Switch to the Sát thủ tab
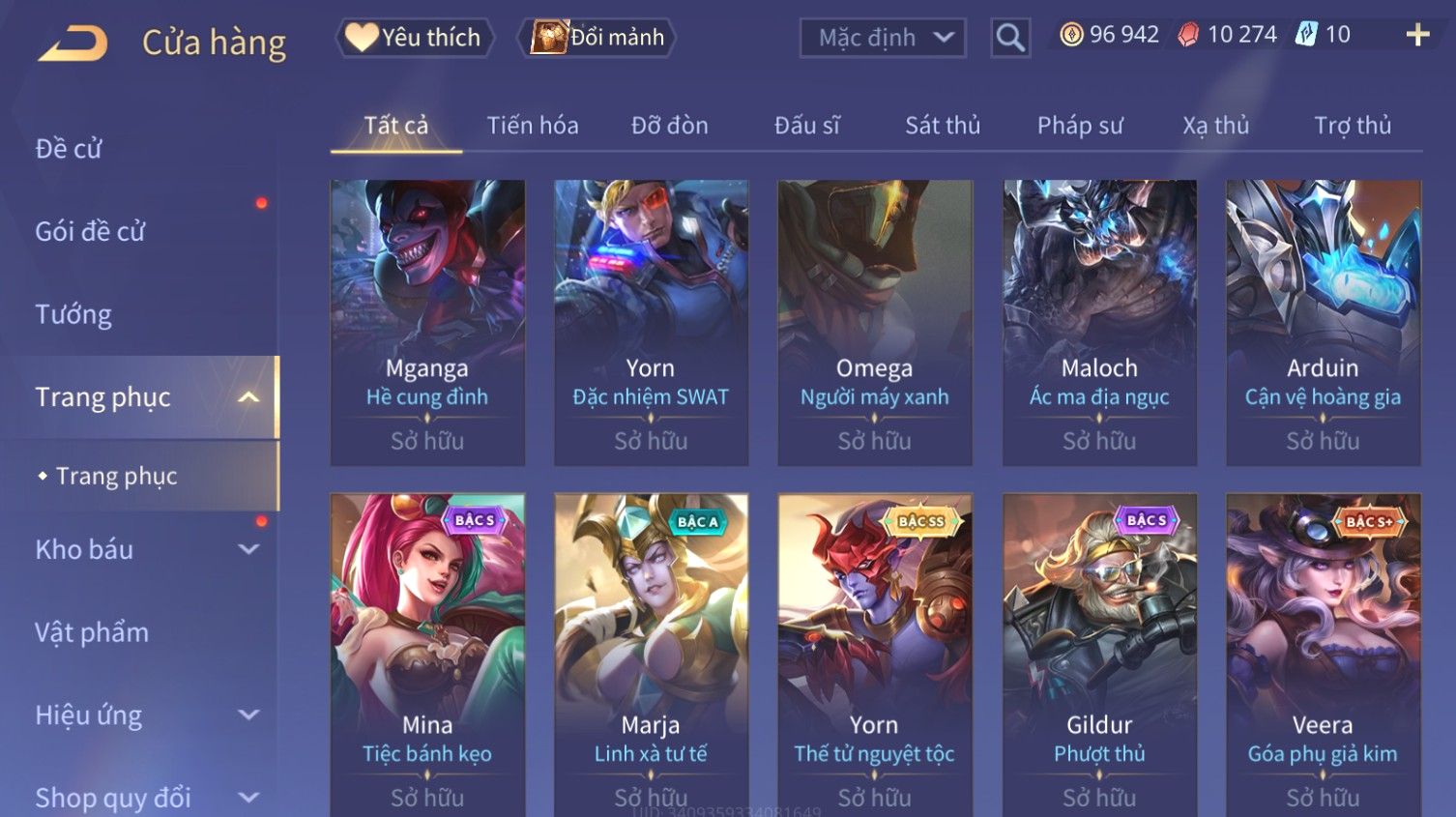This screenshot has height=817, width=1456. tap(943, 126)
